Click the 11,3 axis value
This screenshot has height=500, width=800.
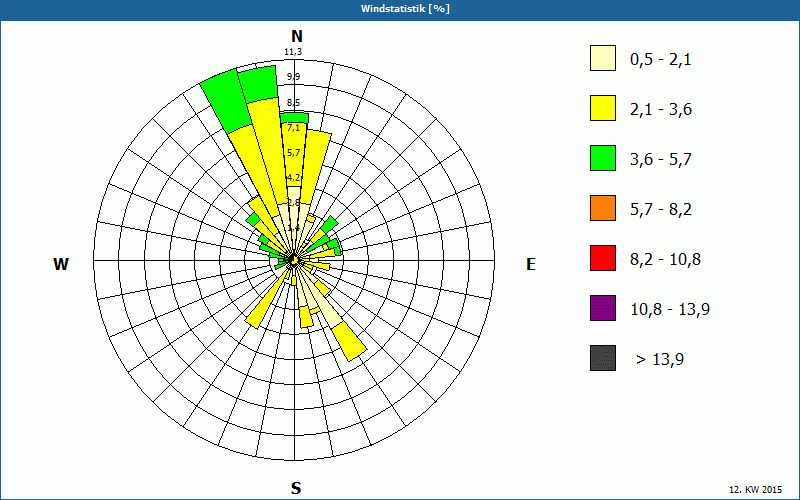[x=293, y=52]
